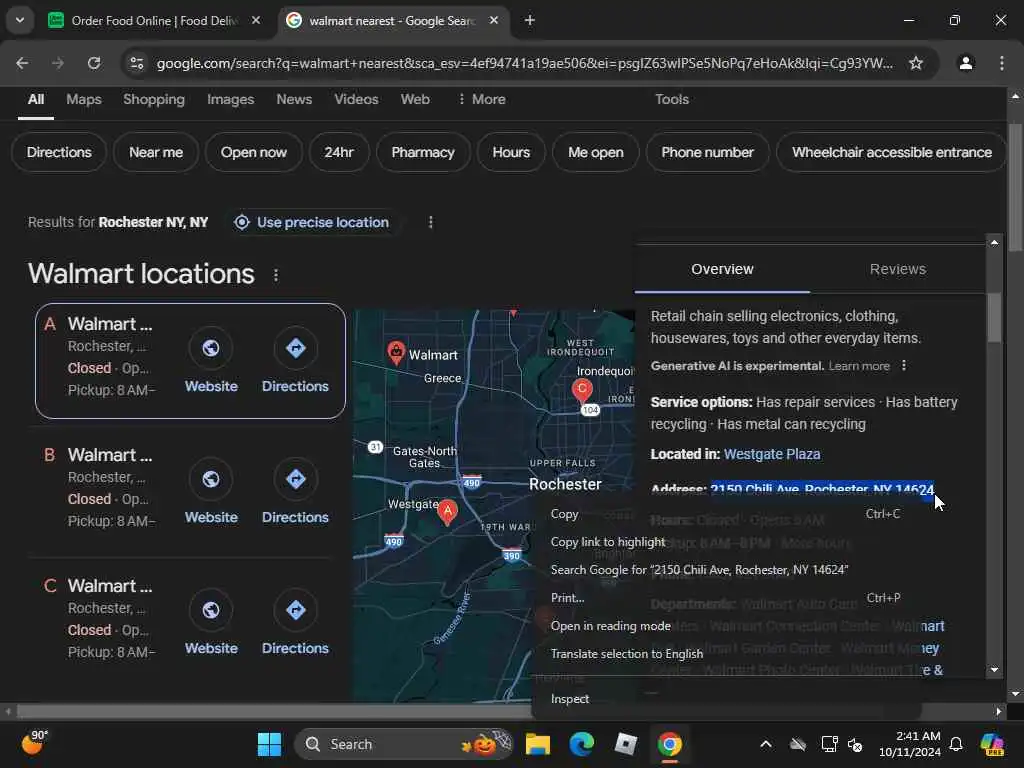Choose Copy from the context menu

pos(726,514)
